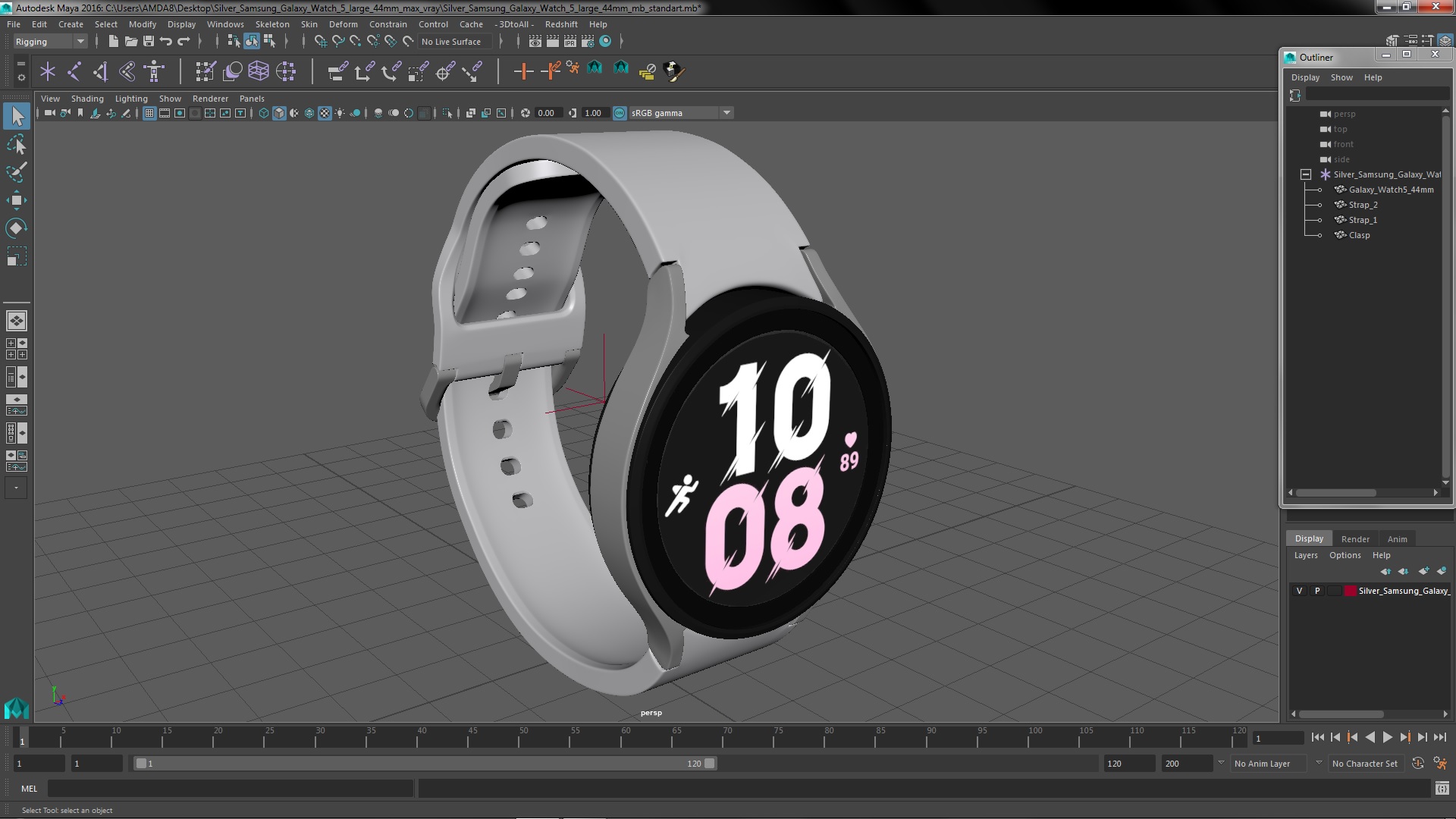
Task: Toggle textured display in viewport
Action: click(x=325, y=113)
